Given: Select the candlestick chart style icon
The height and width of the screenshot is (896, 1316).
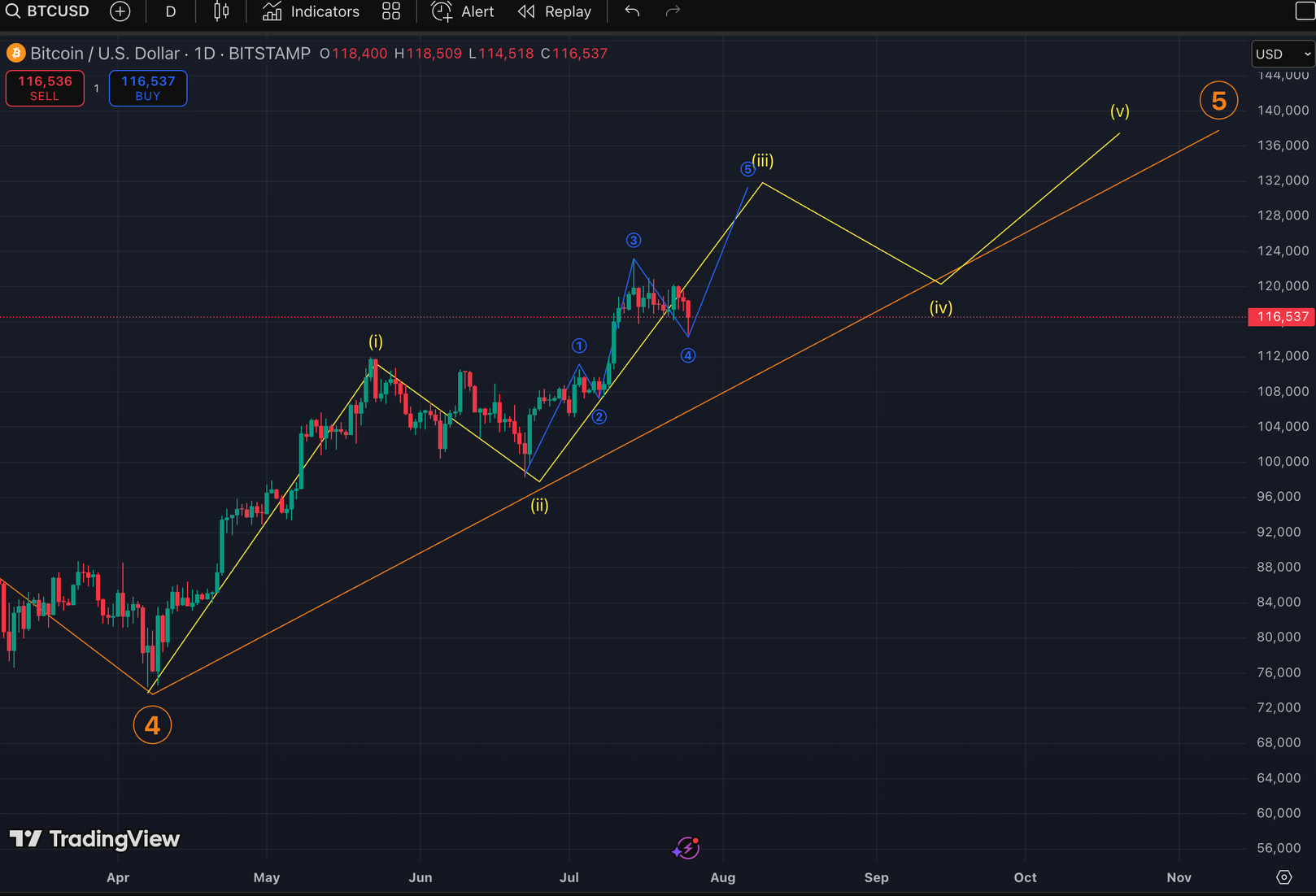Looking at the screenshot, I should click(220, 11).
